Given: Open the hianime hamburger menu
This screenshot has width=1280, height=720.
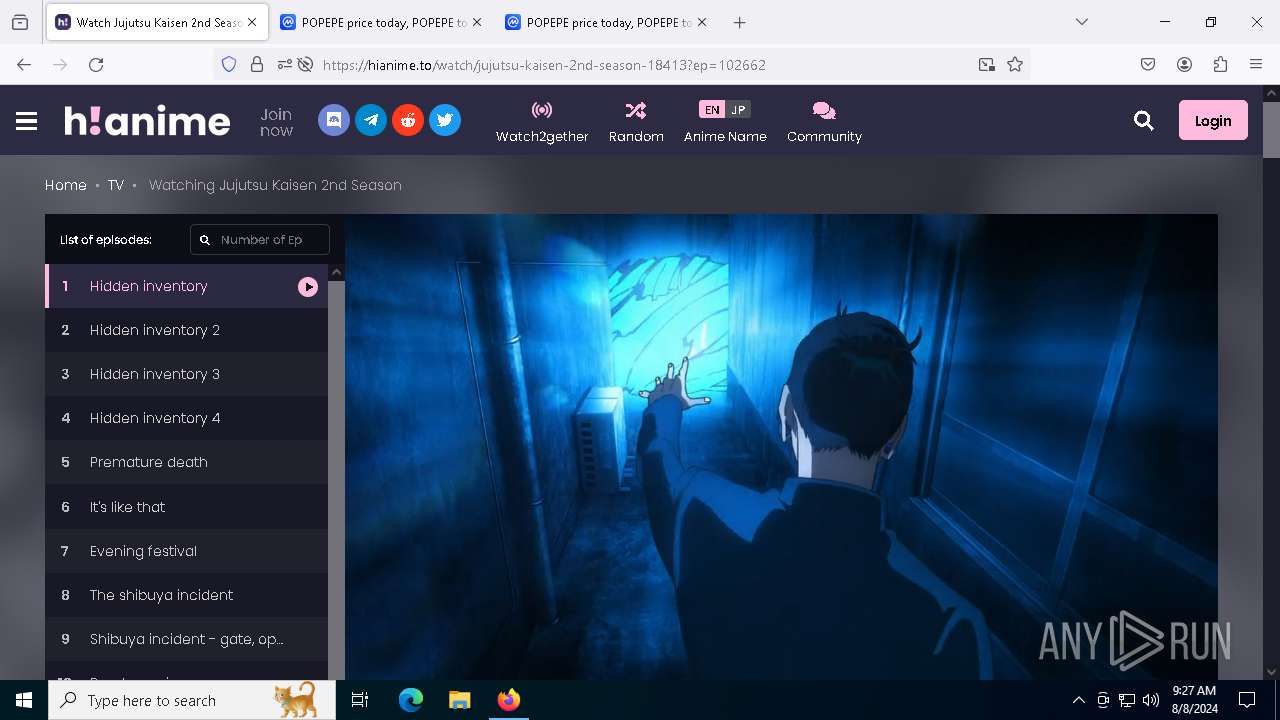Looking at the screenshot, I should (27, 121).
